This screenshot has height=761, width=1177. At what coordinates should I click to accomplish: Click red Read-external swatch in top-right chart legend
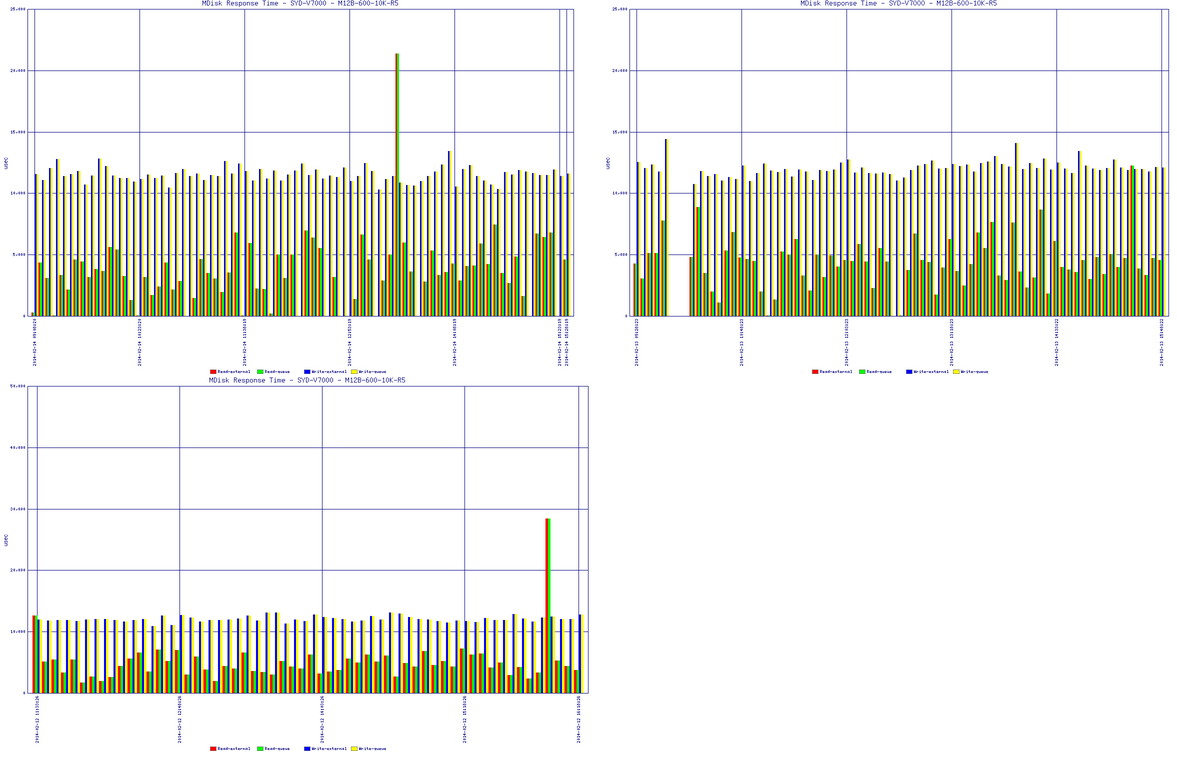[x=815, y=372]
